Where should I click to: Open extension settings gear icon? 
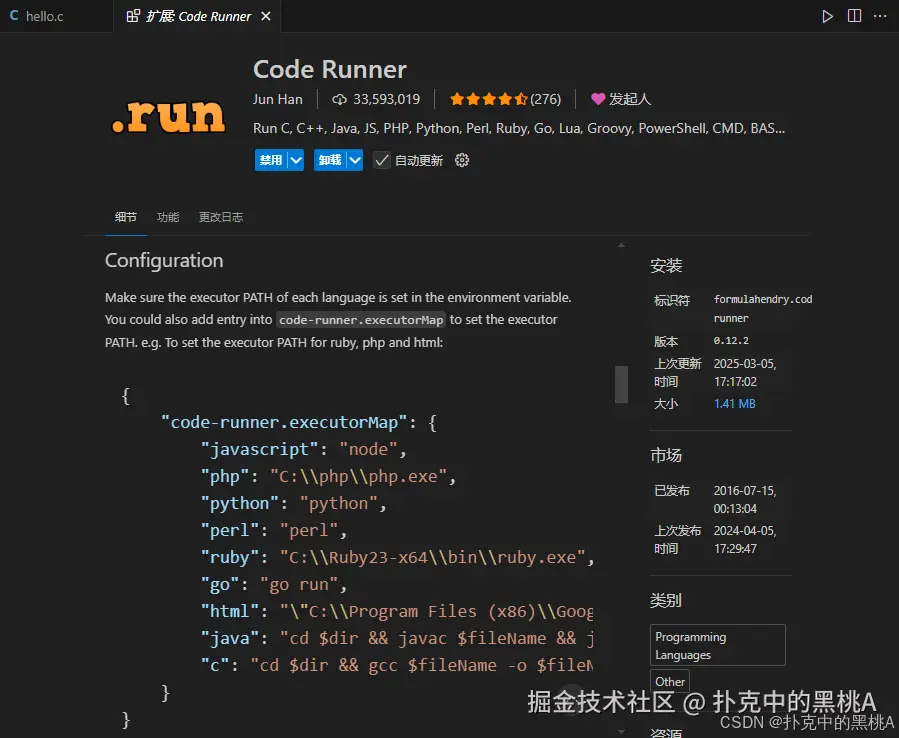(462, 160)
